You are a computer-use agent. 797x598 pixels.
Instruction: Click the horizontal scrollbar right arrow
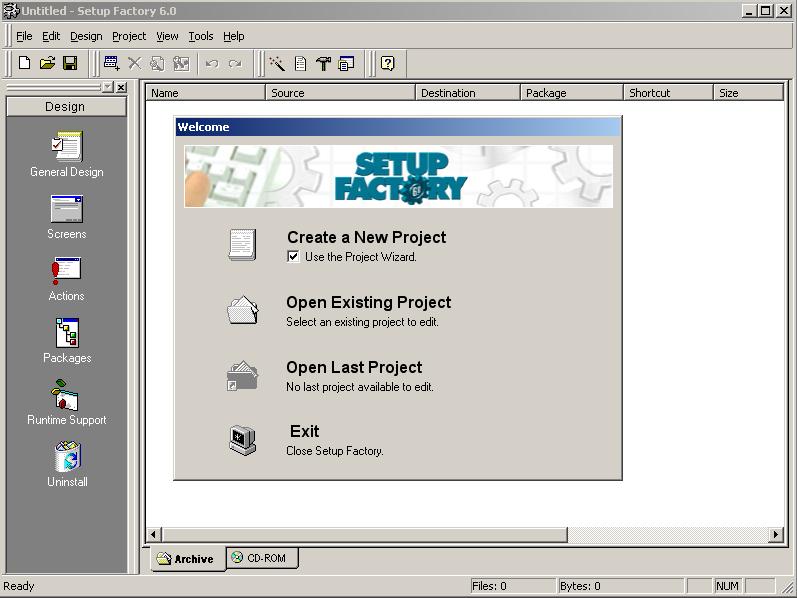tap(775, 535)
